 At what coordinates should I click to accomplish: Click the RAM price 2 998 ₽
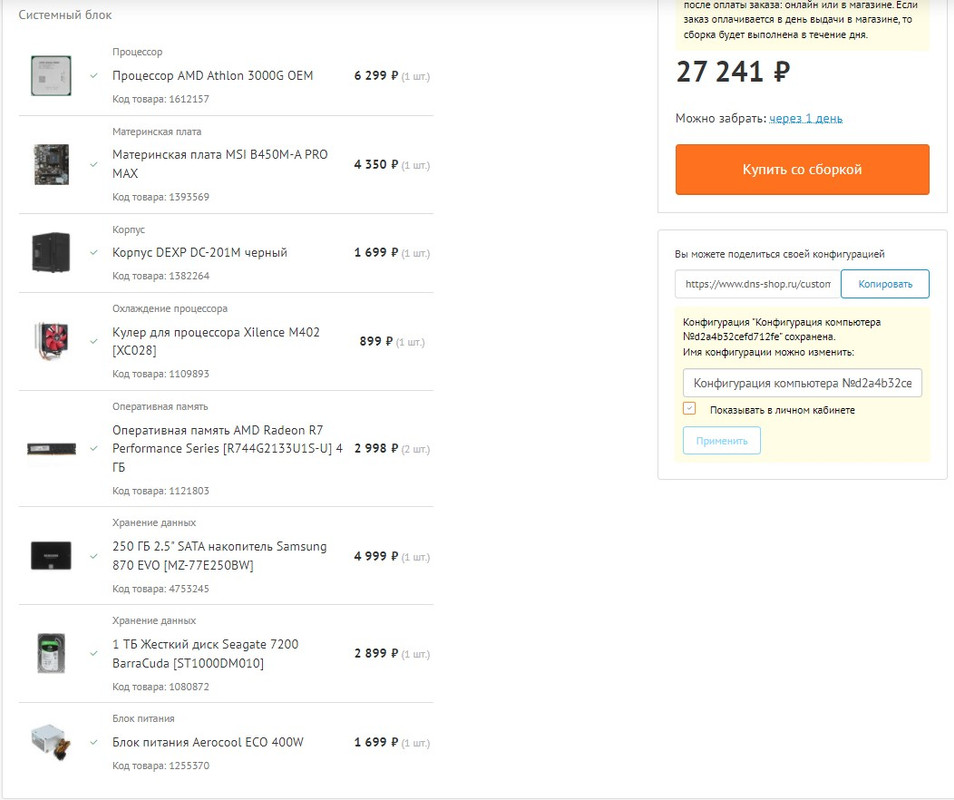click(376, 449)
